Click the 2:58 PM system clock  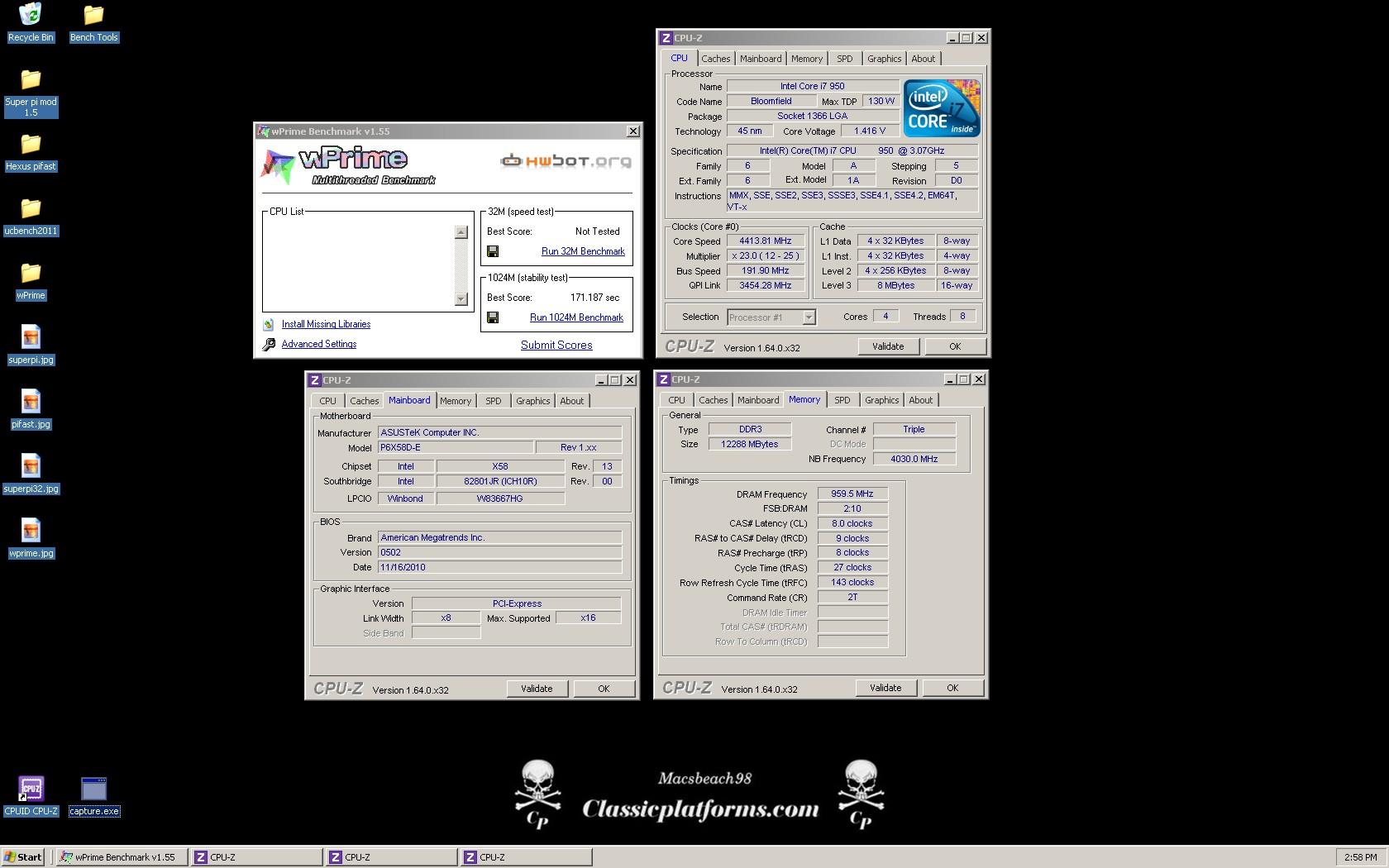pyautogui.click(x=1360, y=857)
